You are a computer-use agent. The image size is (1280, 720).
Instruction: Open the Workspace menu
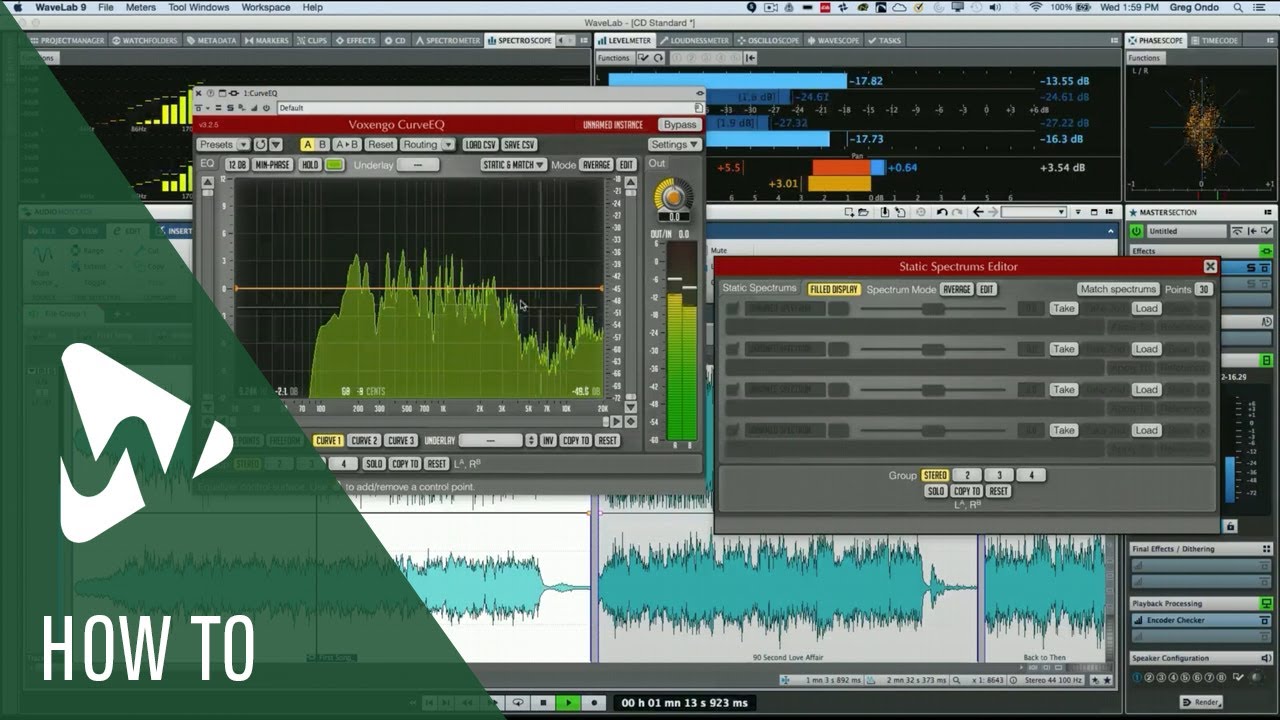(266, 7)
